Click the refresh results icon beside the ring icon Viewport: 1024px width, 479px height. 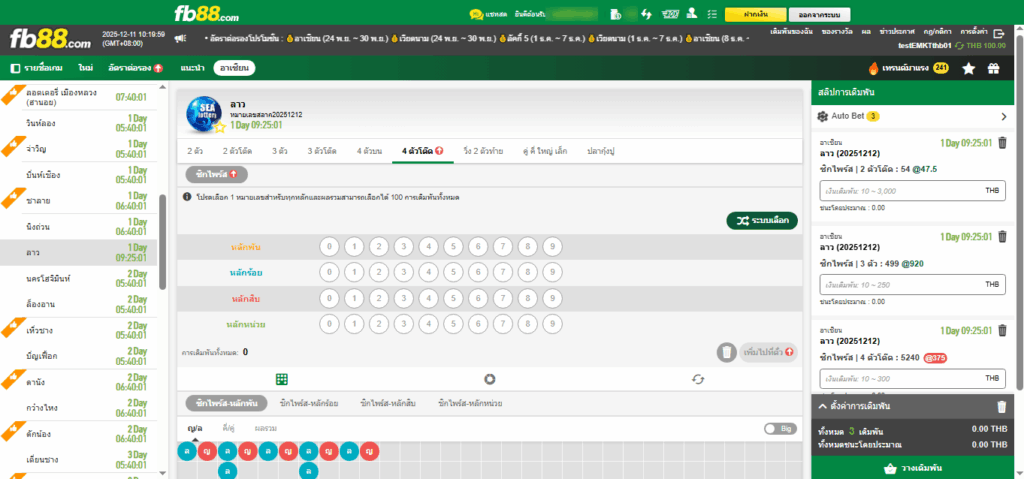click(x=698, y=379)
